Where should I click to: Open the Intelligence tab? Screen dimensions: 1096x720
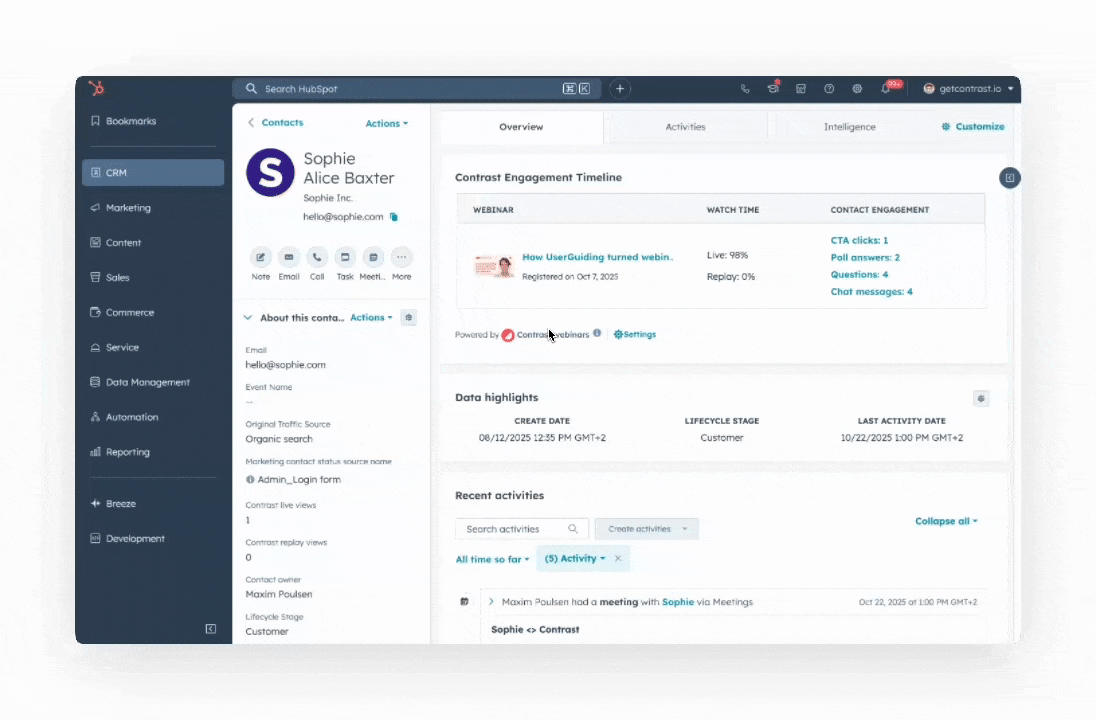[x=849, y=127]
